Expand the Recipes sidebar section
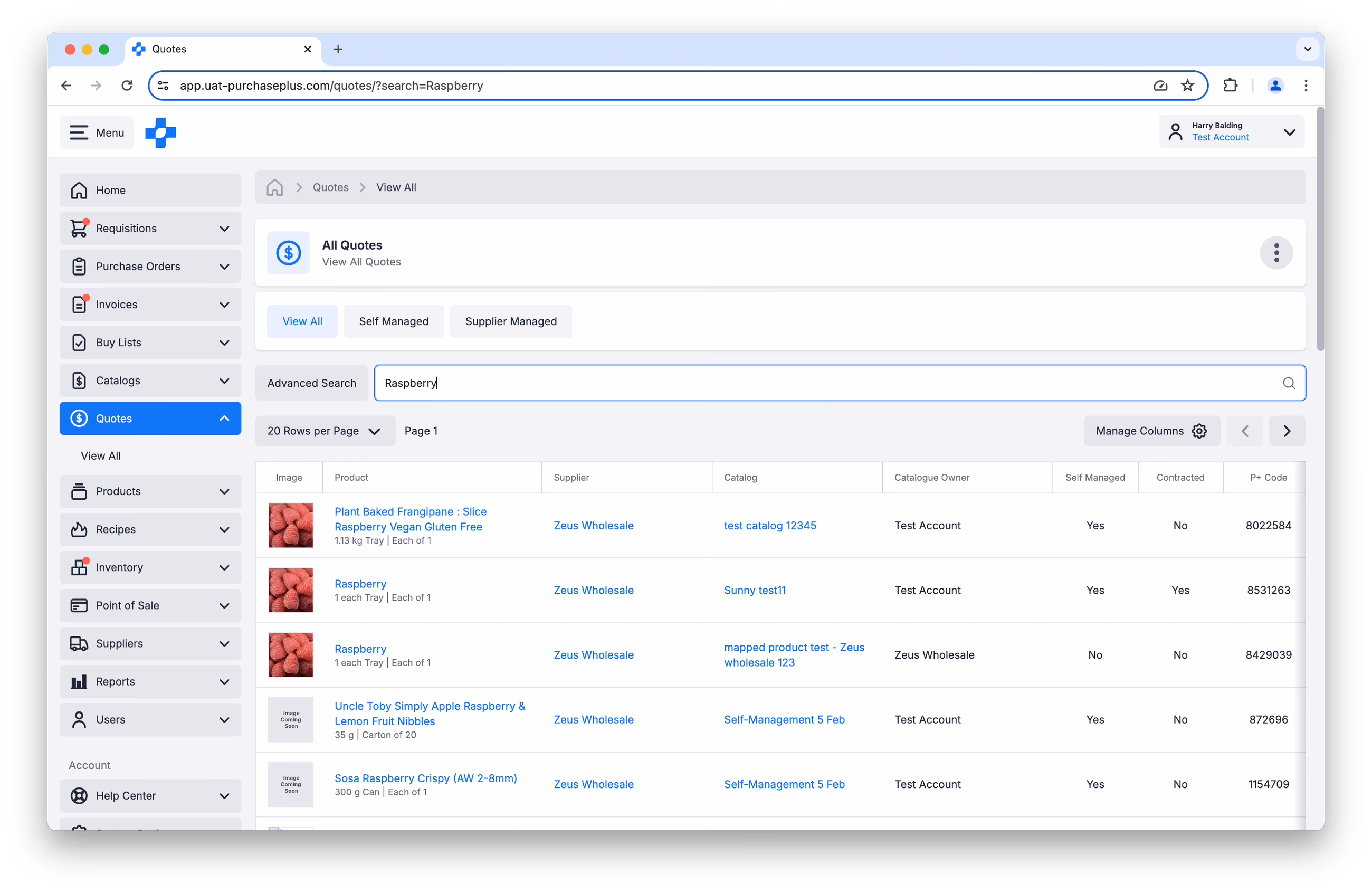This screenshot has width=1372, height=893. click(150, 529)
